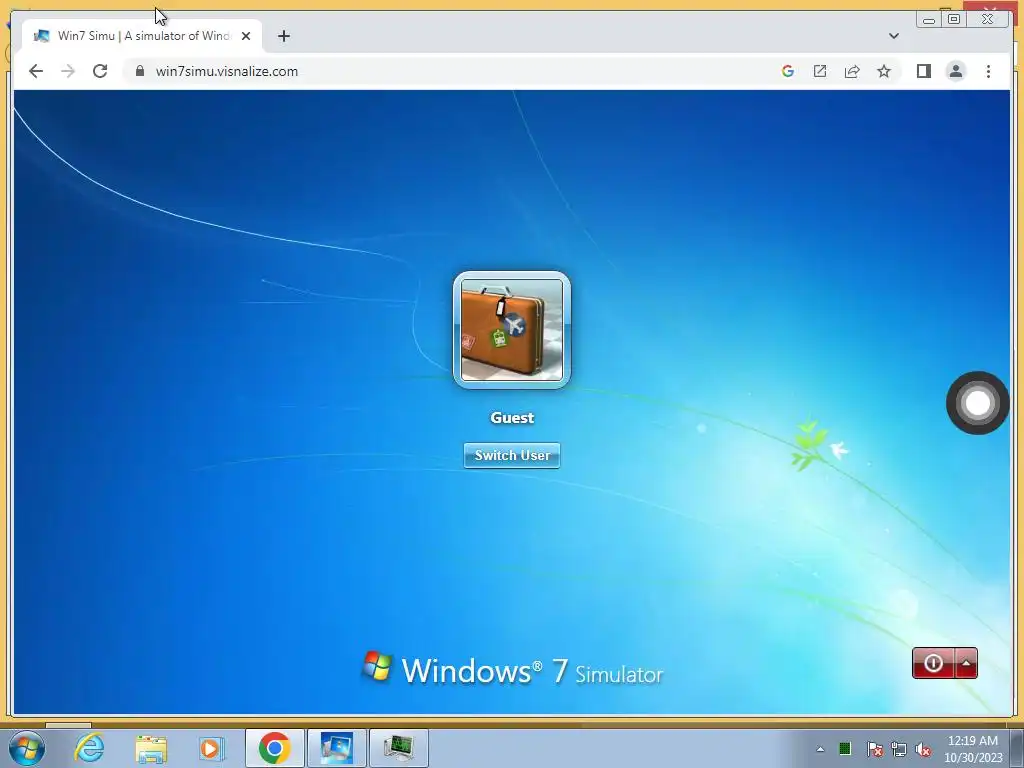This screenshot has height=768, width=1024.
Task: Click the forward navigation arrow
Action: pyautogui.click(x=68, y=71)
